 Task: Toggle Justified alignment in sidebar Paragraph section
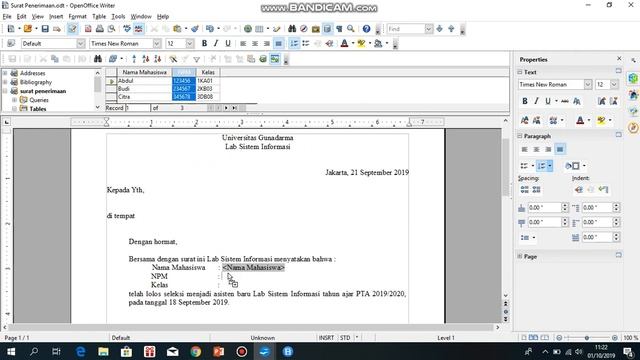[x=560, y=149]
